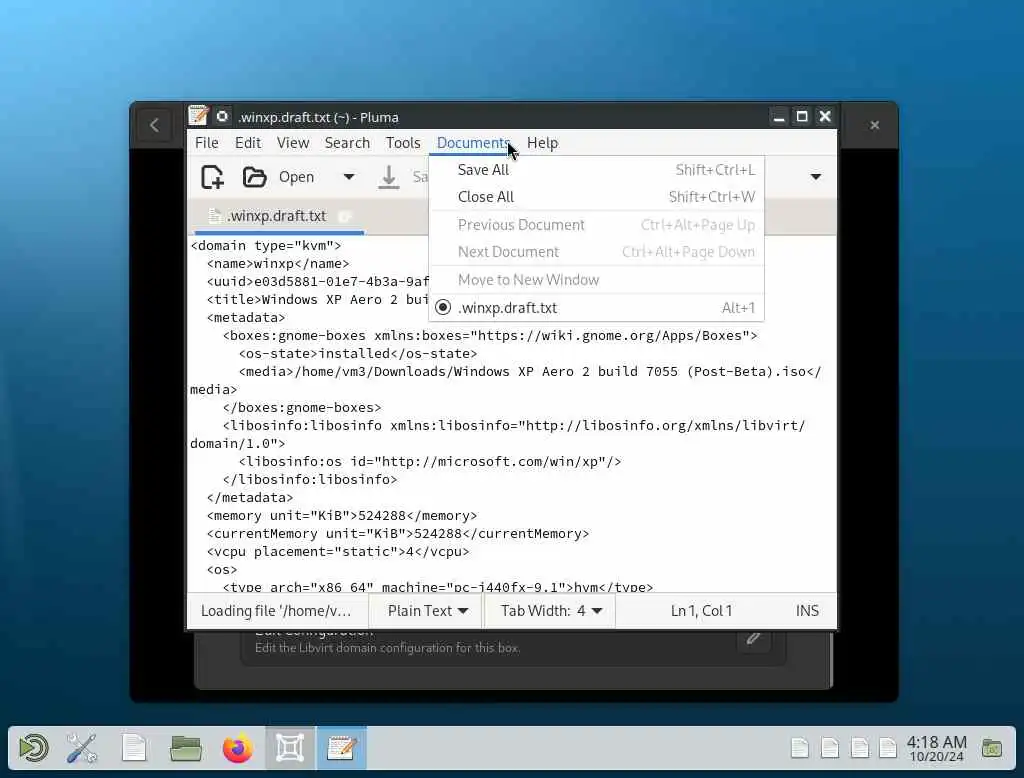Click the <domain type="kvm"> first line

click(x=266, y=246)
